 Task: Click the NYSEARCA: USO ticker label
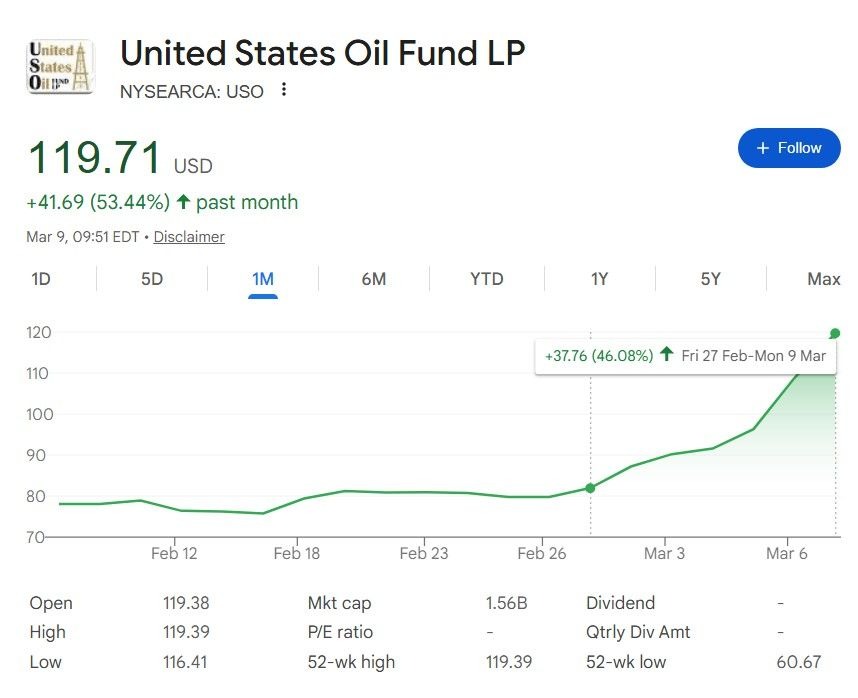192,91
